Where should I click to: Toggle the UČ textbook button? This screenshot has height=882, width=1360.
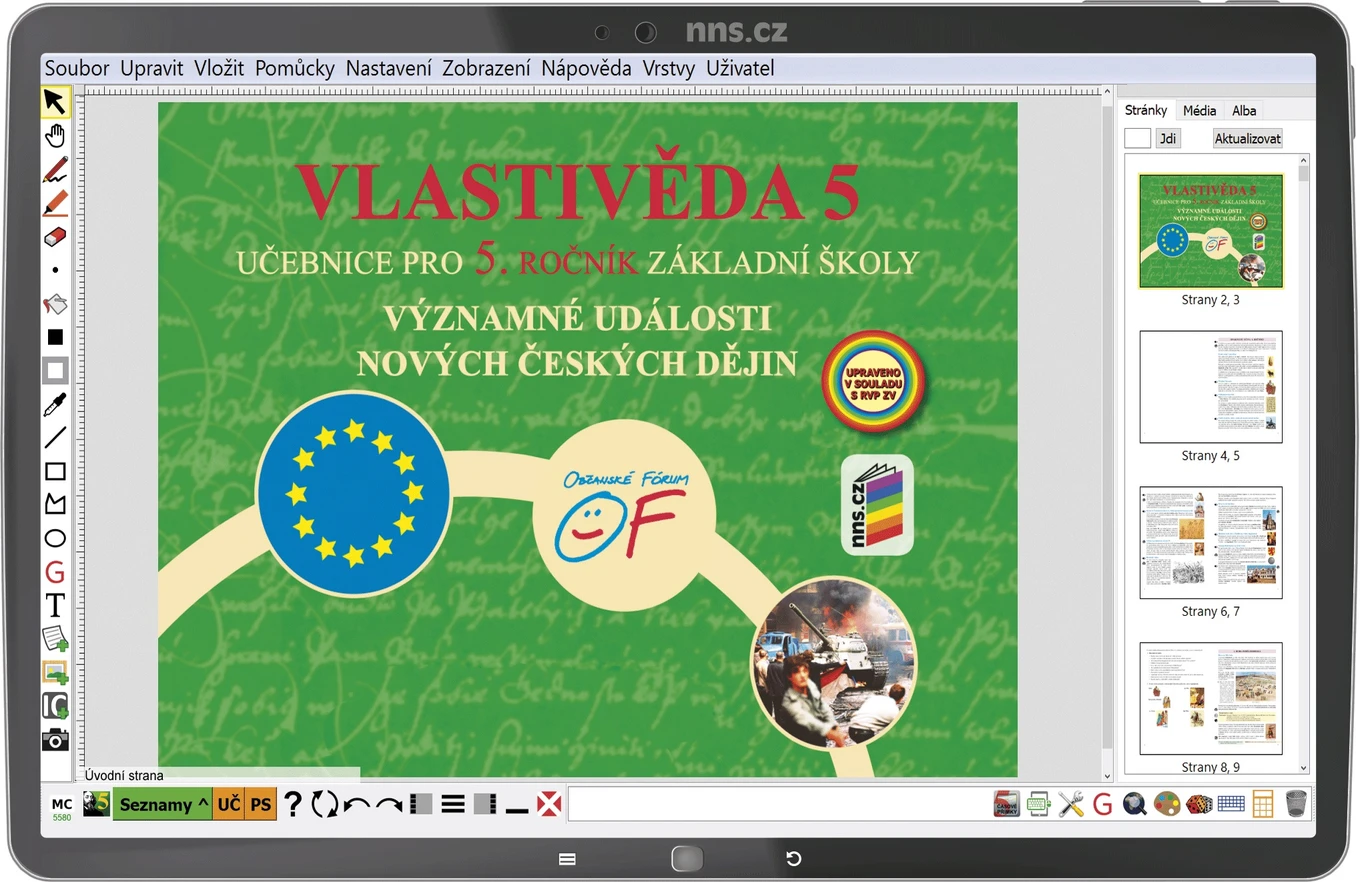coord(229,804)
